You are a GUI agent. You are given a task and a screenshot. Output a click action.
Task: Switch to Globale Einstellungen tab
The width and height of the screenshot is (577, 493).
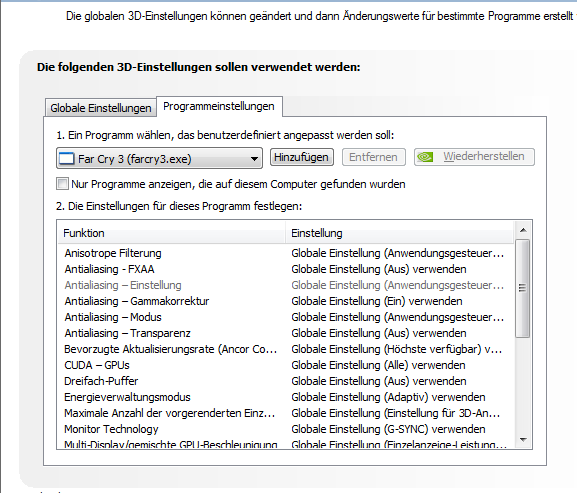tap(100, 108)
